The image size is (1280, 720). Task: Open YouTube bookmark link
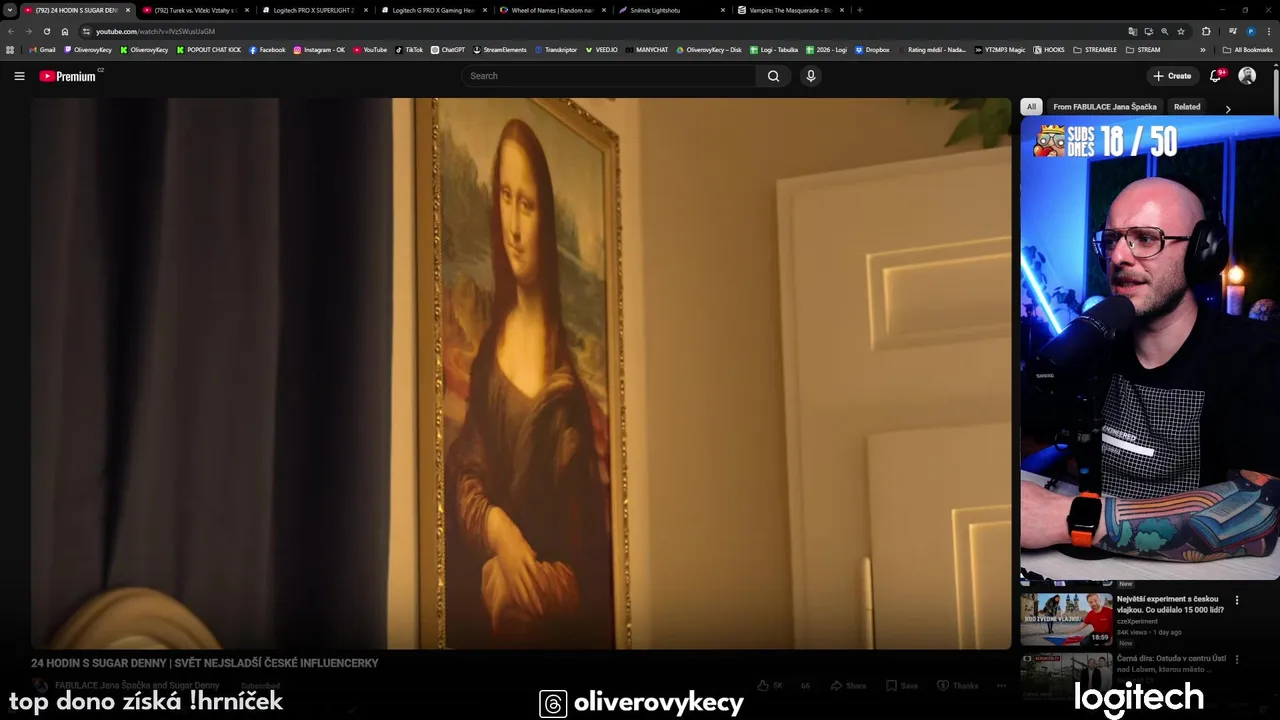(370, 50)
